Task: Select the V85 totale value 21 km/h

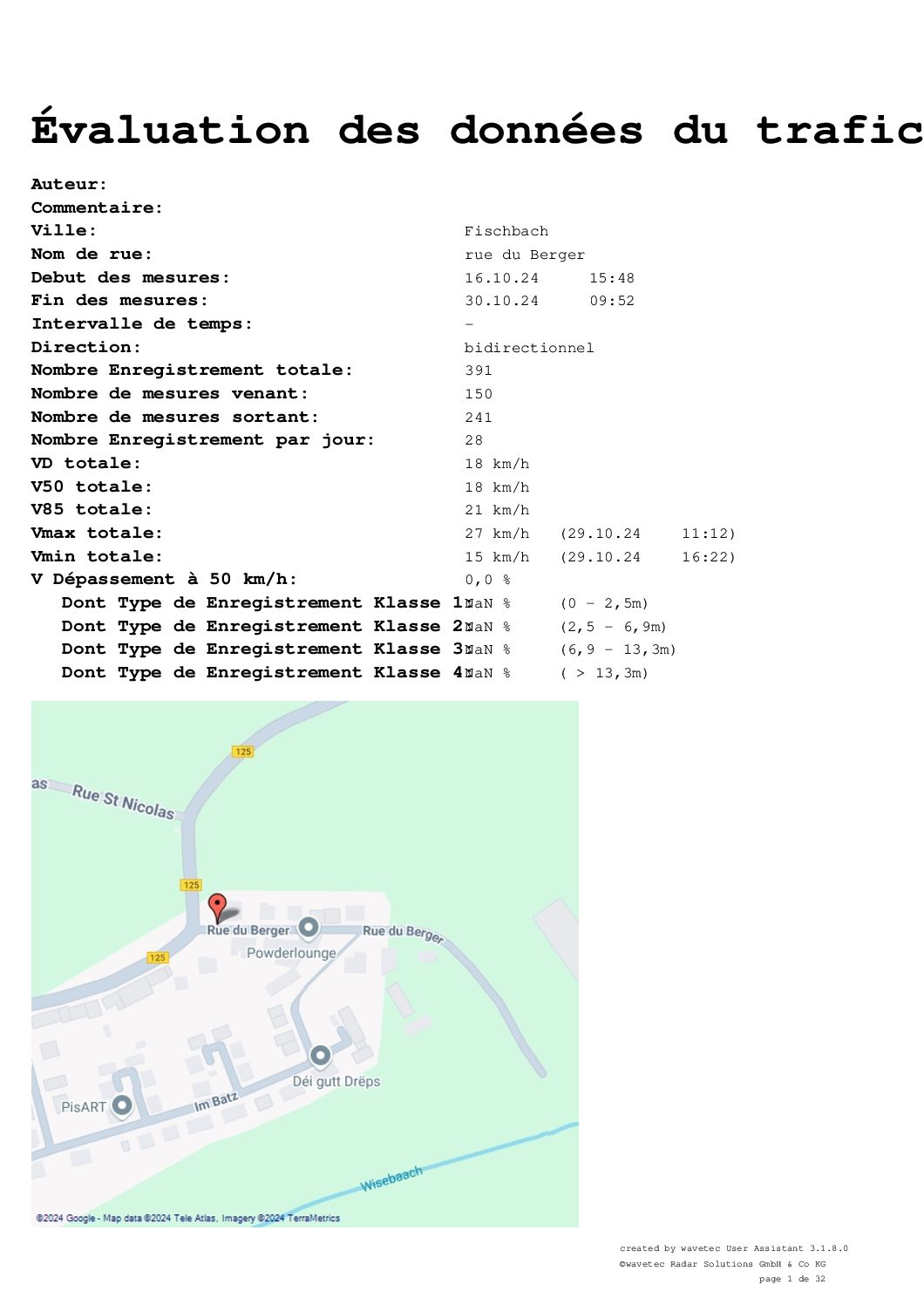Action: tap(497, 510)
